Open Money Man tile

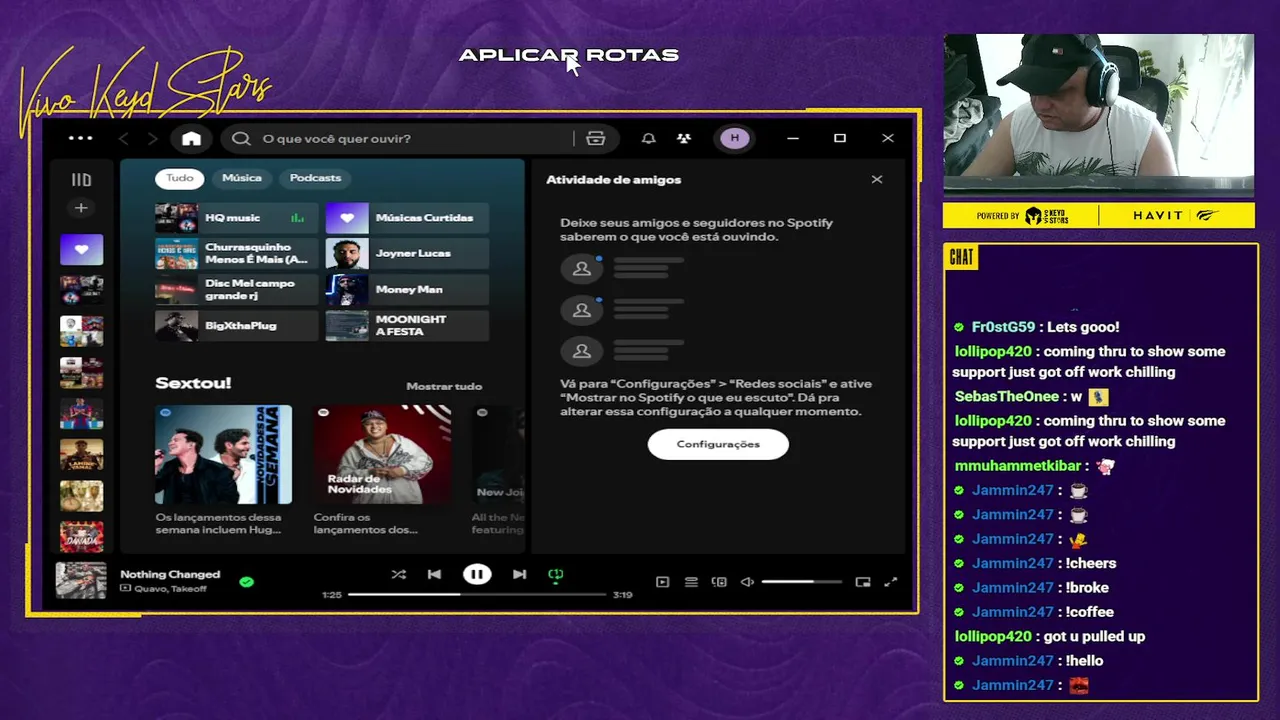click(x=407, y=290)
